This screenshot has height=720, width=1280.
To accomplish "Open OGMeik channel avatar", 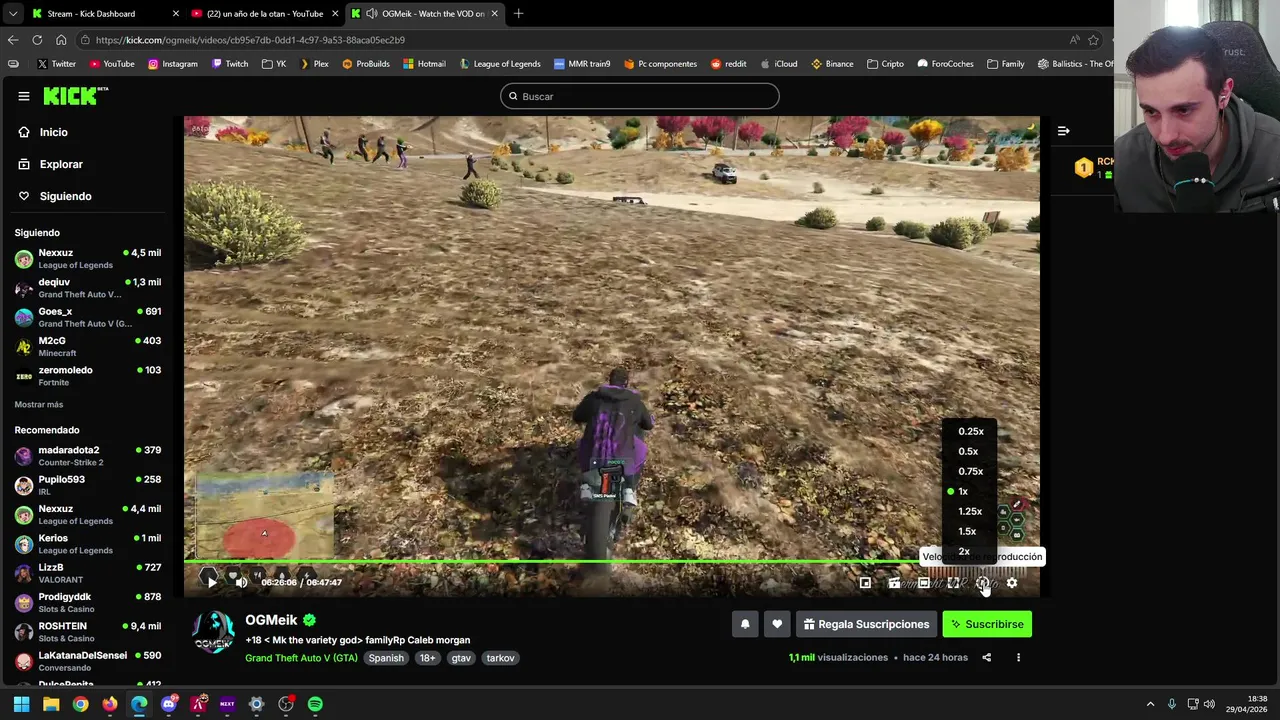I will (x=213, y=633).
